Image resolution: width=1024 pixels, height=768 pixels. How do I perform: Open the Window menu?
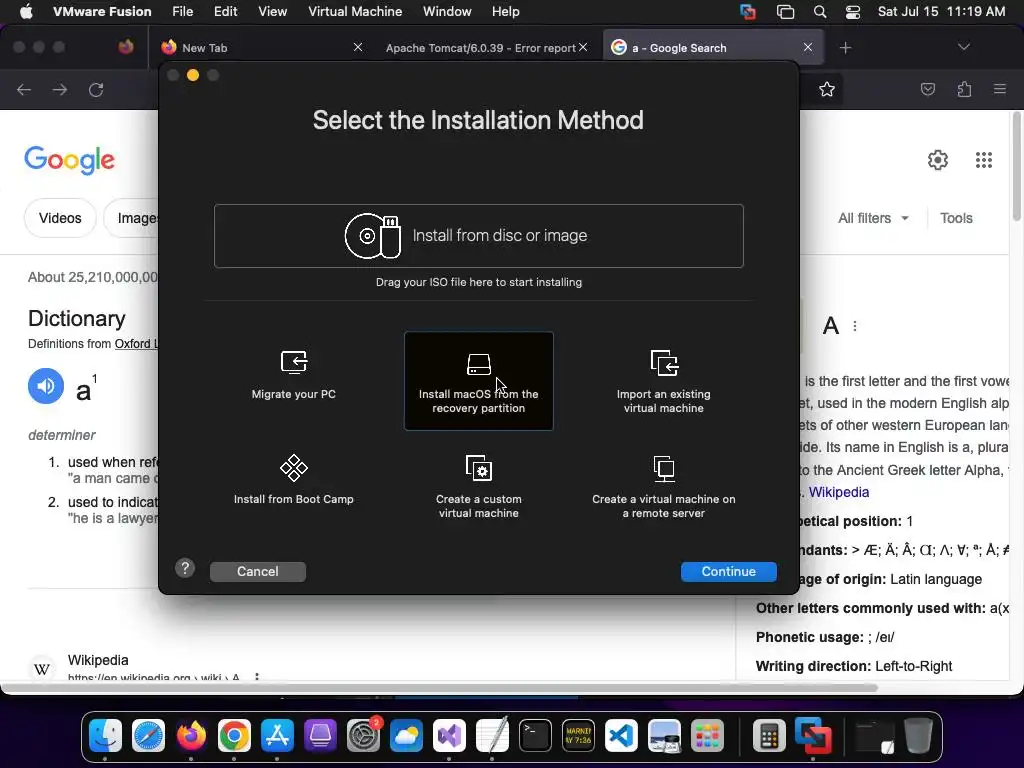point(447,12)
